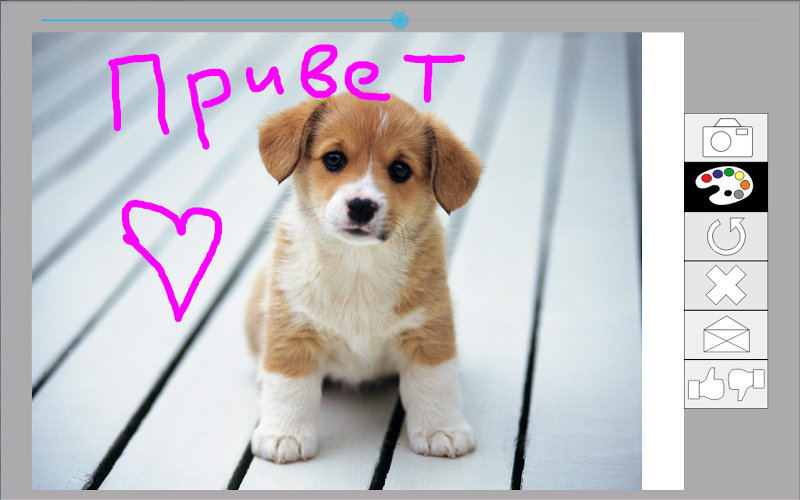Clear drawing with the X icon

point(726,286)
